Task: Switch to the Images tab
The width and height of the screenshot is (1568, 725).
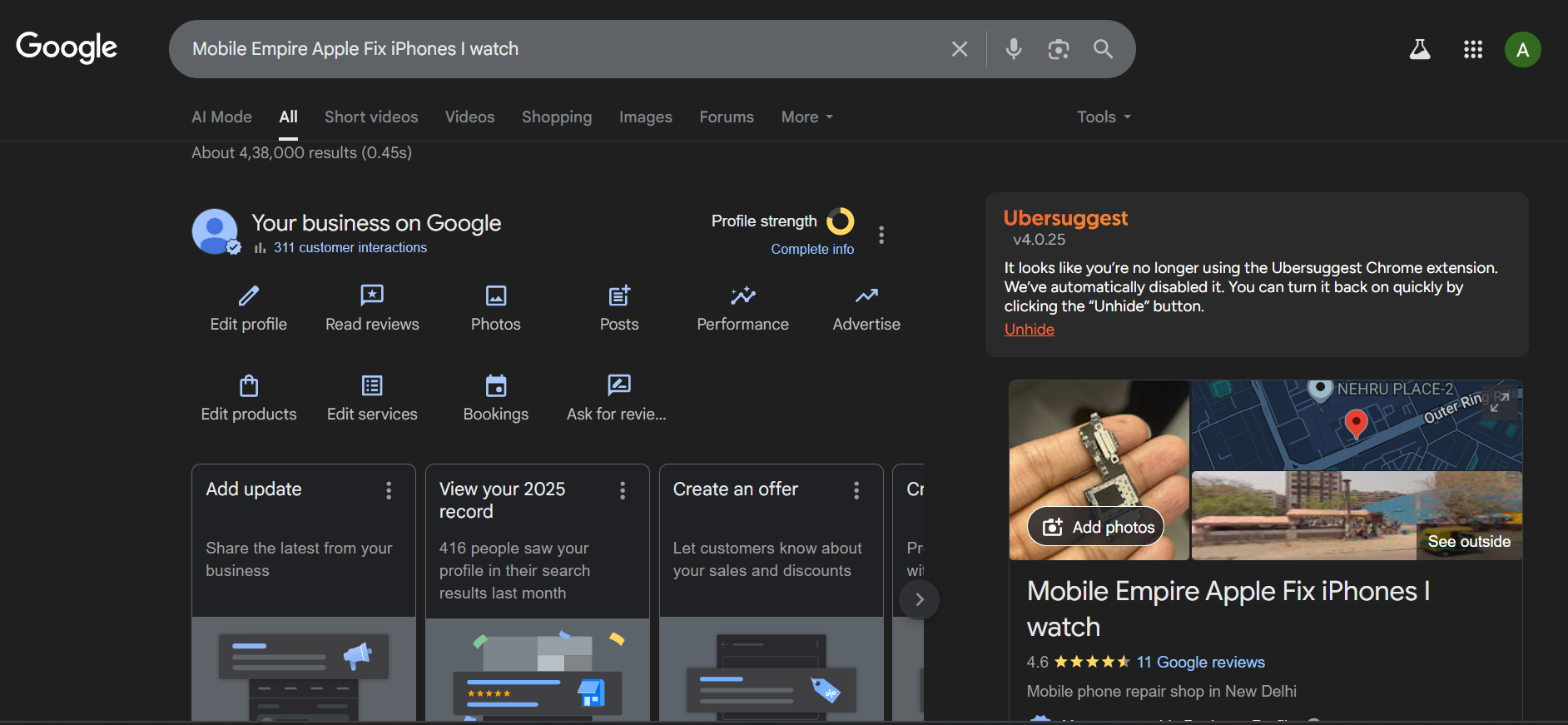Action: coord(645,117)
